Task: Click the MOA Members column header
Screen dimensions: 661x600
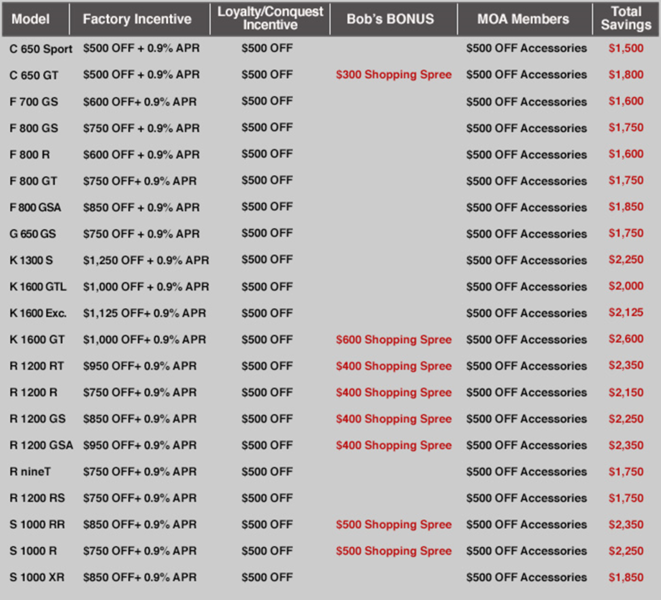Action: pyautogui.click(x=523, y=19)
